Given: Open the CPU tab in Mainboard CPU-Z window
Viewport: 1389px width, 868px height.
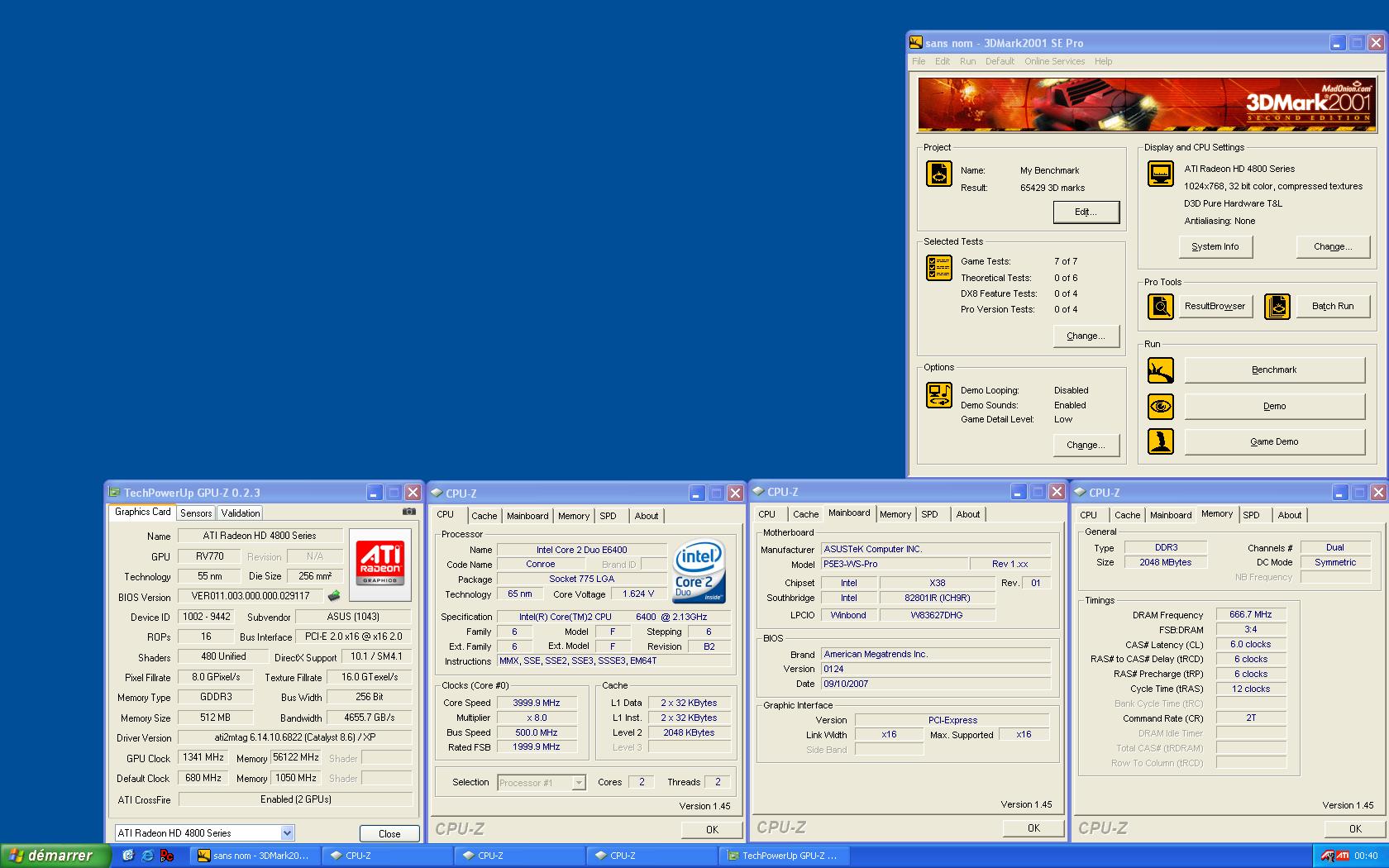Looking at the screenshot, I should 767,514.
